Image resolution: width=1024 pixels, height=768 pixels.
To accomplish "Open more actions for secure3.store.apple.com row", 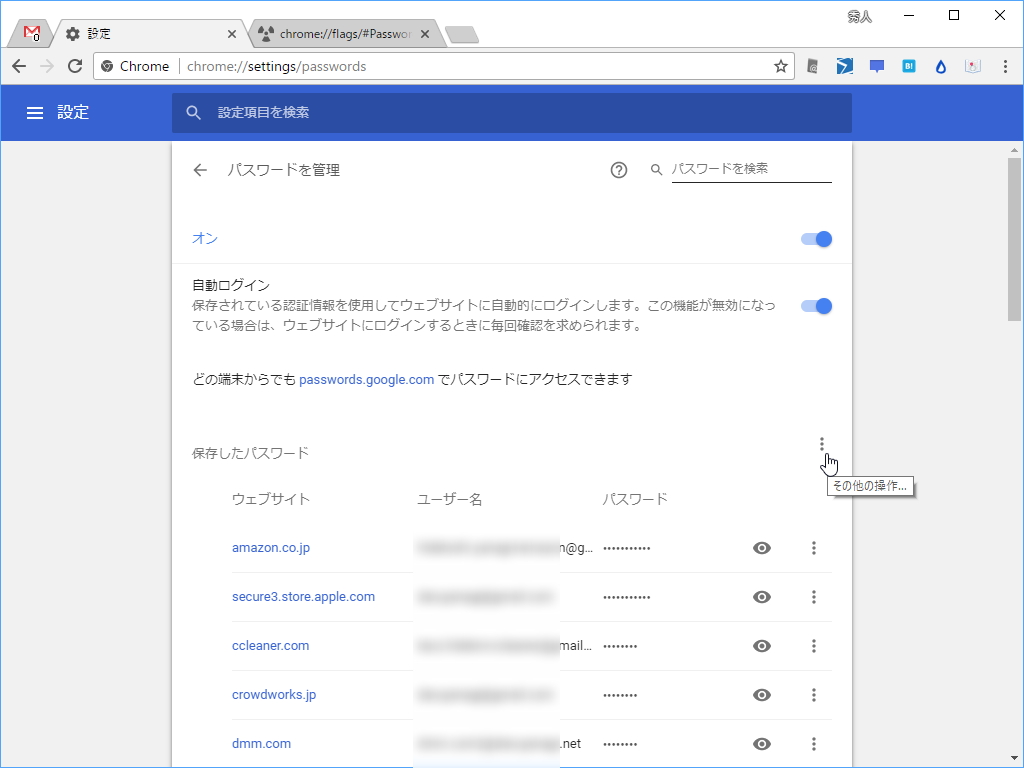I will [x=814, y=597].
